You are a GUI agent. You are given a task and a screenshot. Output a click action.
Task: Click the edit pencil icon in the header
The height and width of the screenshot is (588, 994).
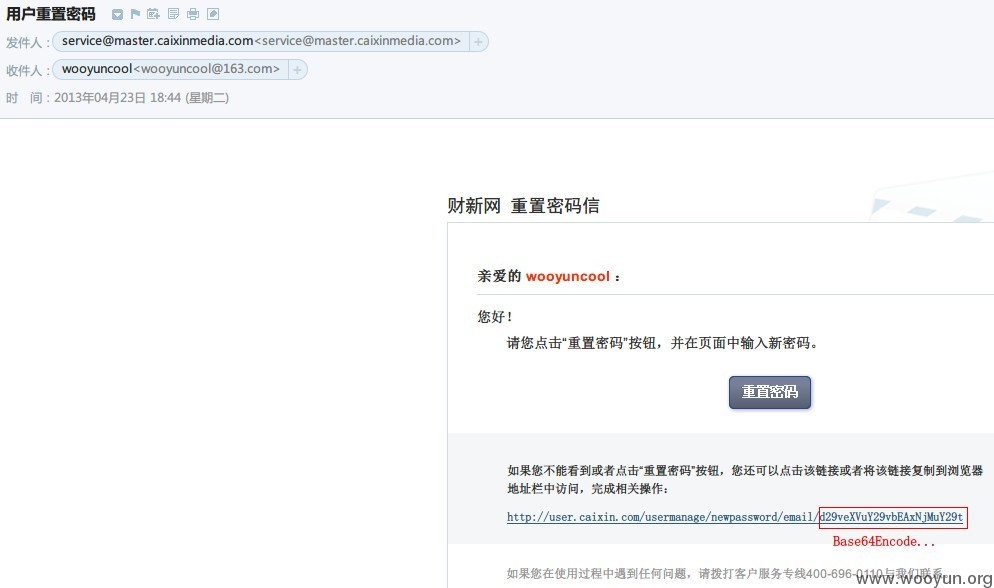(x=213, y=13)
